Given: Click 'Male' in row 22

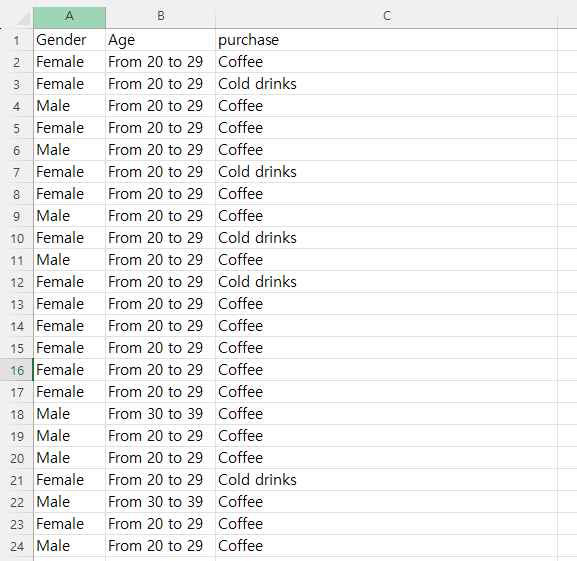Looking at the screenshot, I should (53, 502).
